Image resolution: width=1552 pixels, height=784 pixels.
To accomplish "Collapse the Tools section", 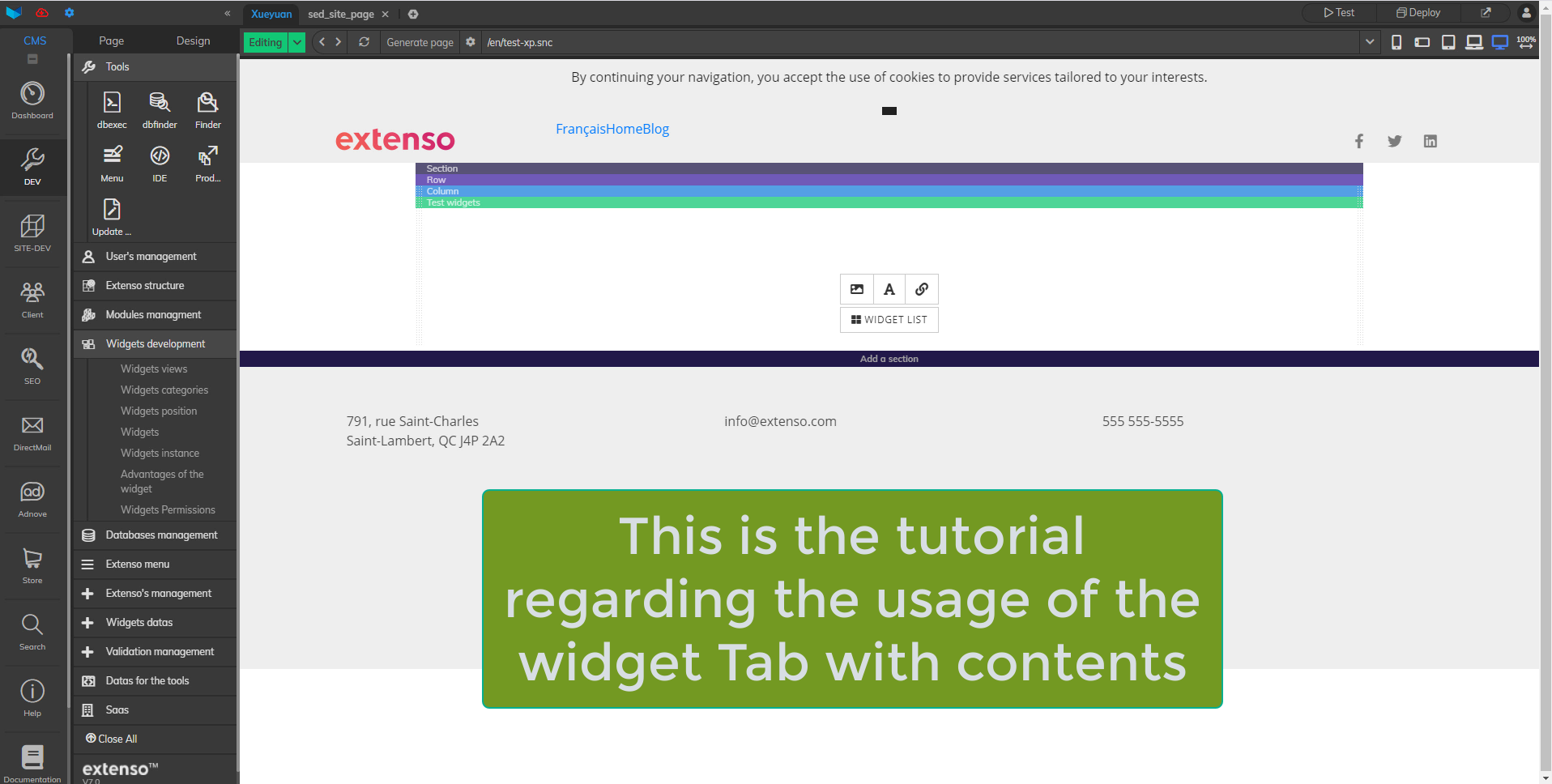I will pos(156,67).
